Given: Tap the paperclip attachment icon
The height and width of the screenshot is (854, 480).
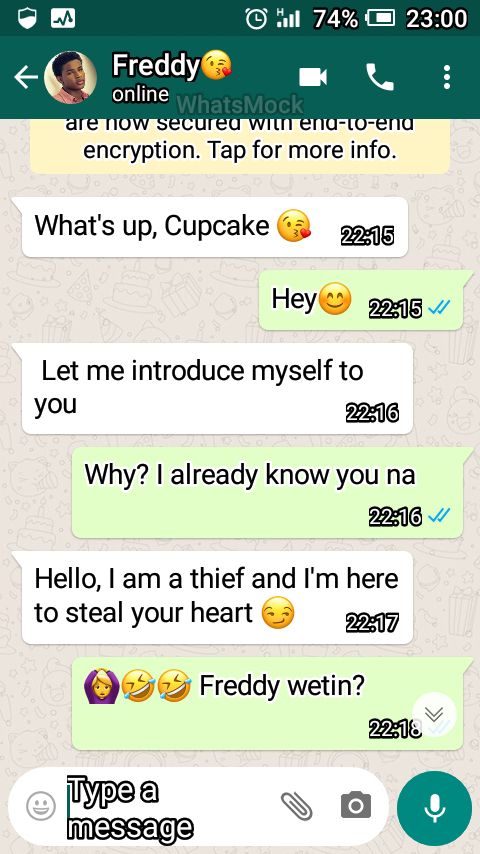Looking at the screenshot, I should [x=296, y=806].
